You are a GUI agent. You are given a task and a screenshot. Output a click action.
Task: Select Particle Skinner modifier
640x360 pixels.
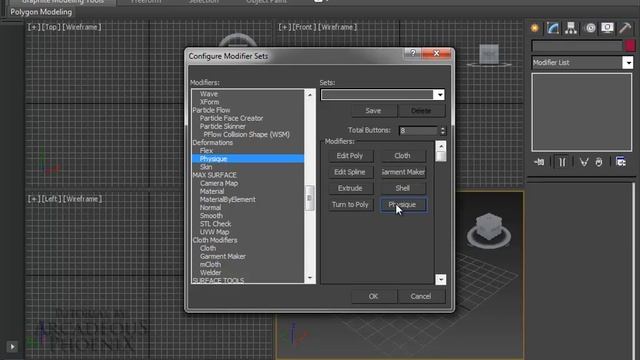(x=223, y=127)
